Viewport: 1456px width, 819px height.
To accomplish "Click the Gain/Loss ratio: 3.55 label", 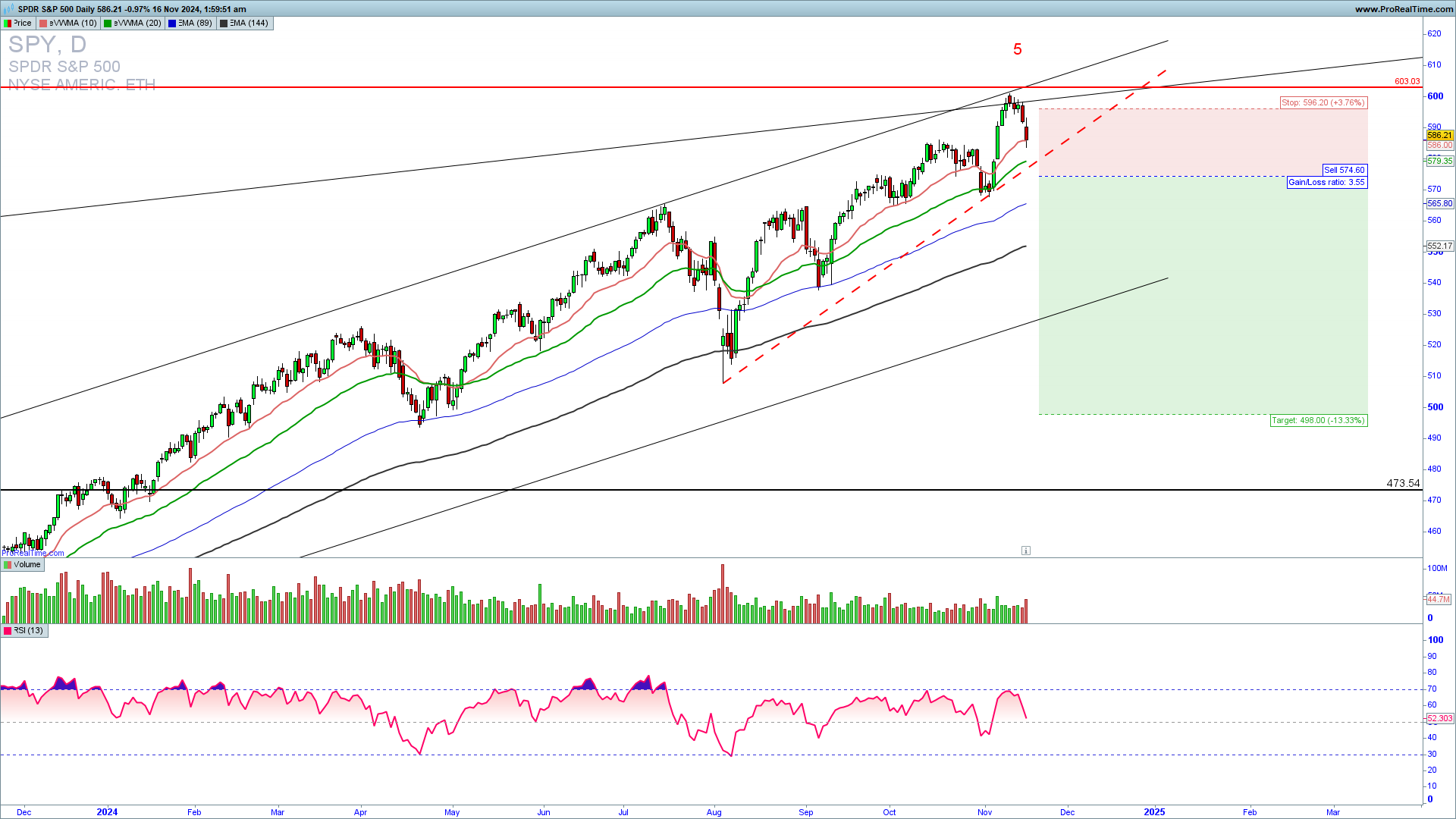I will click(1326, 182).
